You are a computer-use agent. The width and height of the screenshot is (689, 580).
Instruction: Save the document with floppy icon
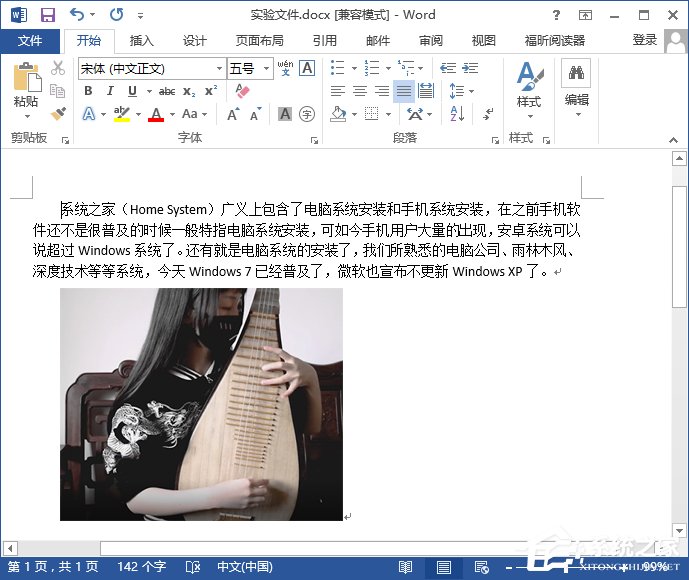click(47, 15)
